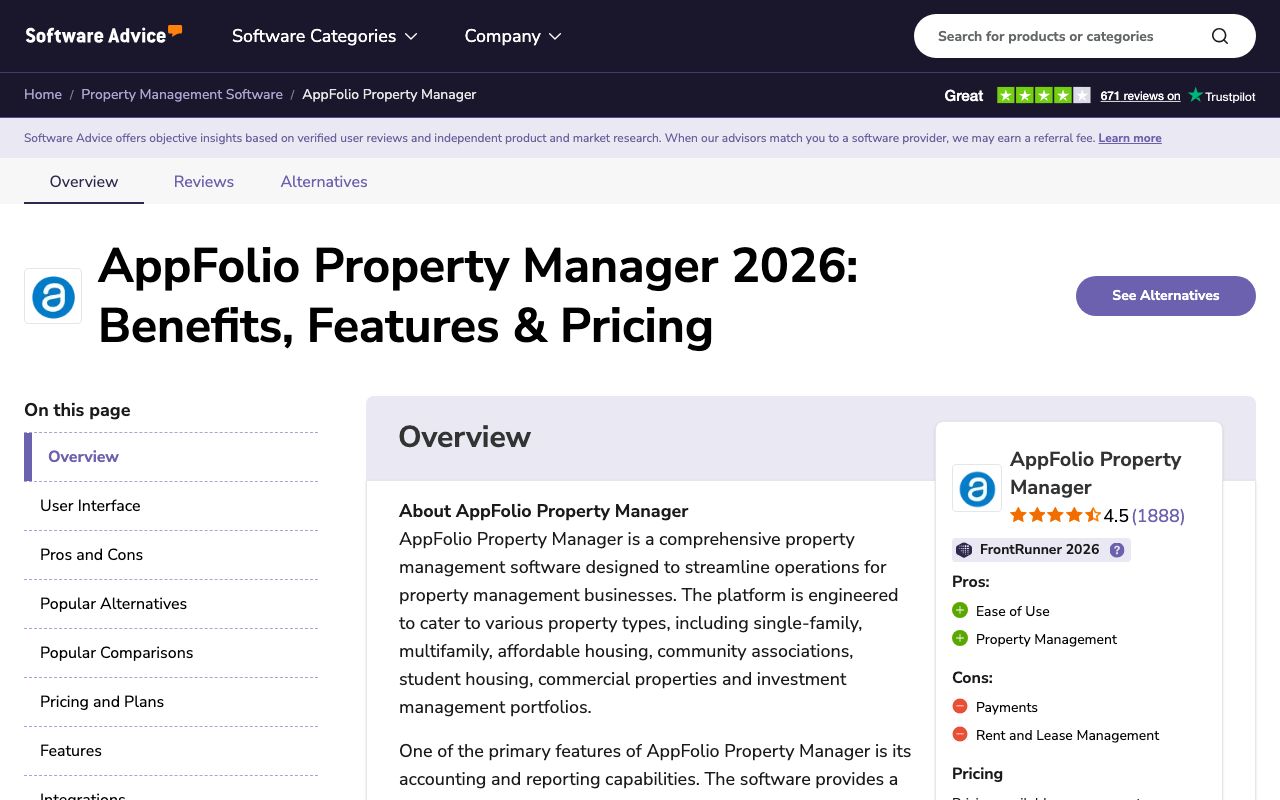The height and width of the screenshot is (800, 1280).
Task: Click red minus icon beside Rent and Lease Management
Action: click(x=960, y=734)
